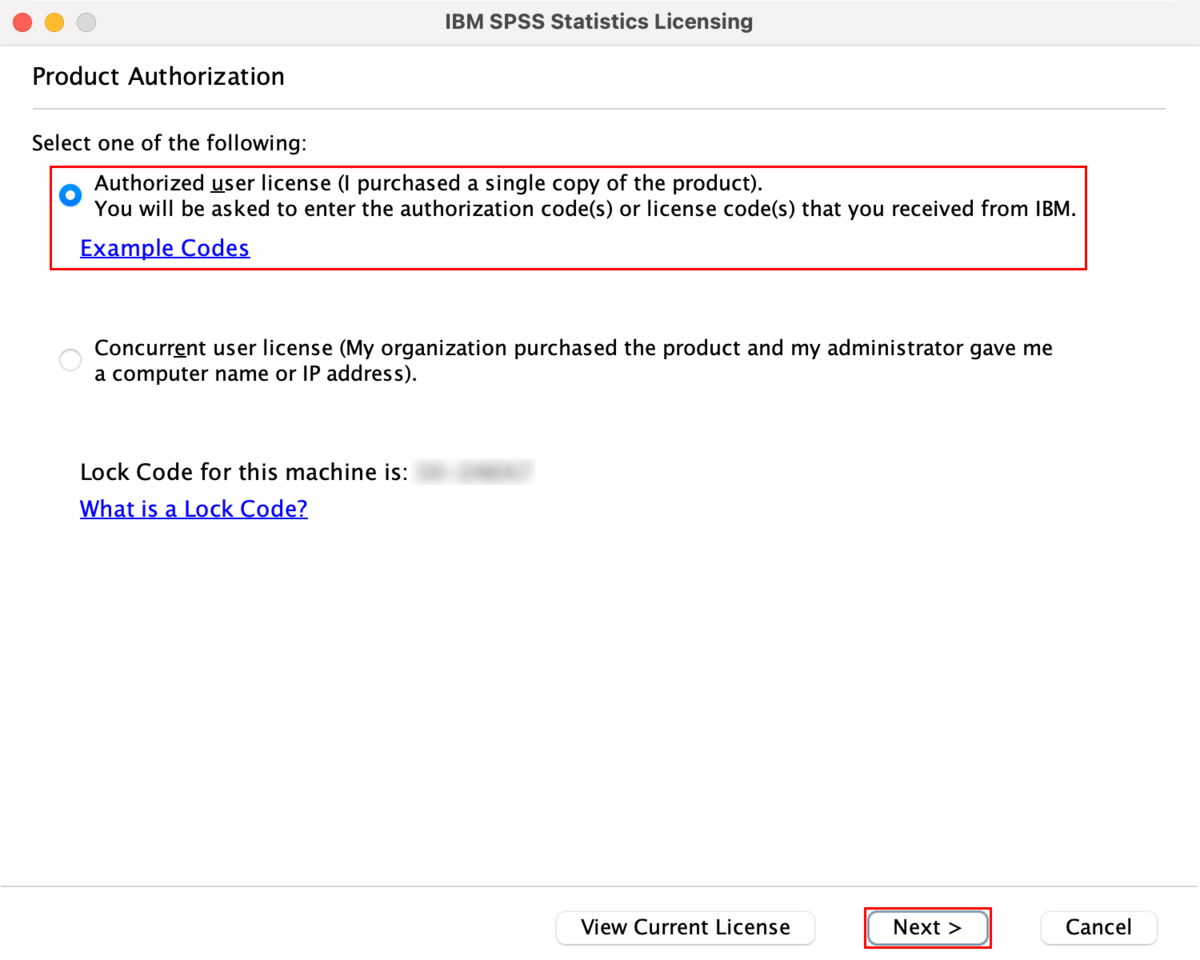
Task: Select the Authorized user license radio button
Action: [70, 195]
